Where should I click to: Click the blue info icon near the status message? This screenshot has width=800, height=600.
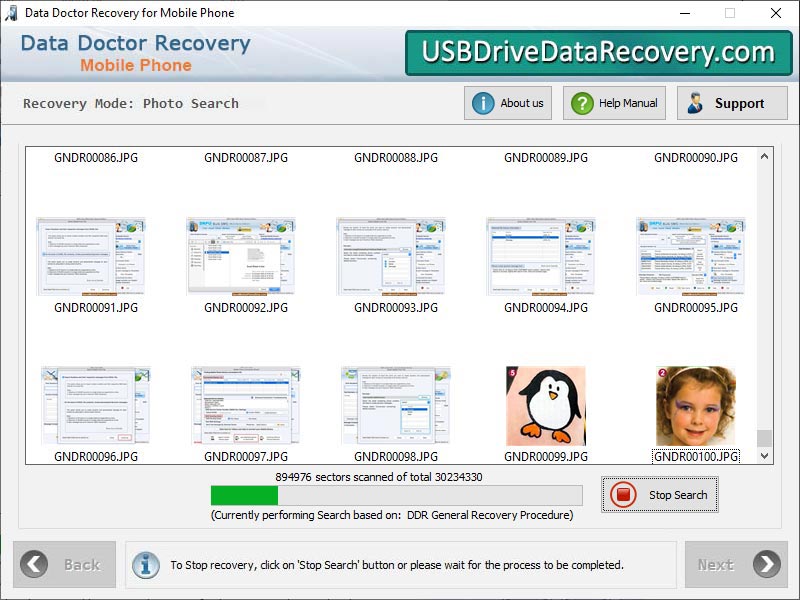point(146,564)
